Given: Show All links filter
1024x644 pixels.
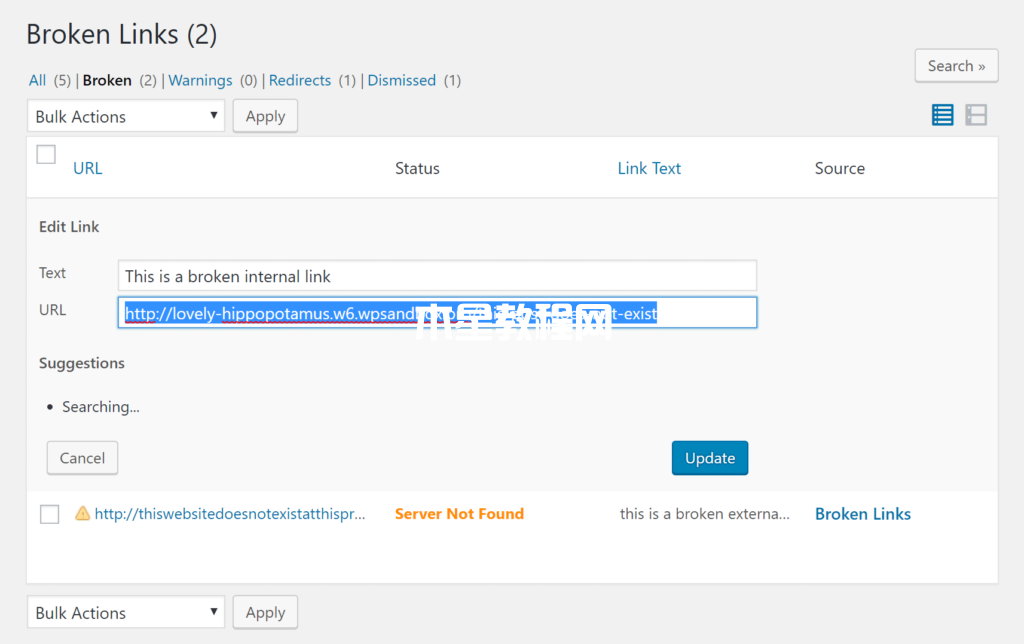Looking at the screenshot, I should tap(37, 80).
